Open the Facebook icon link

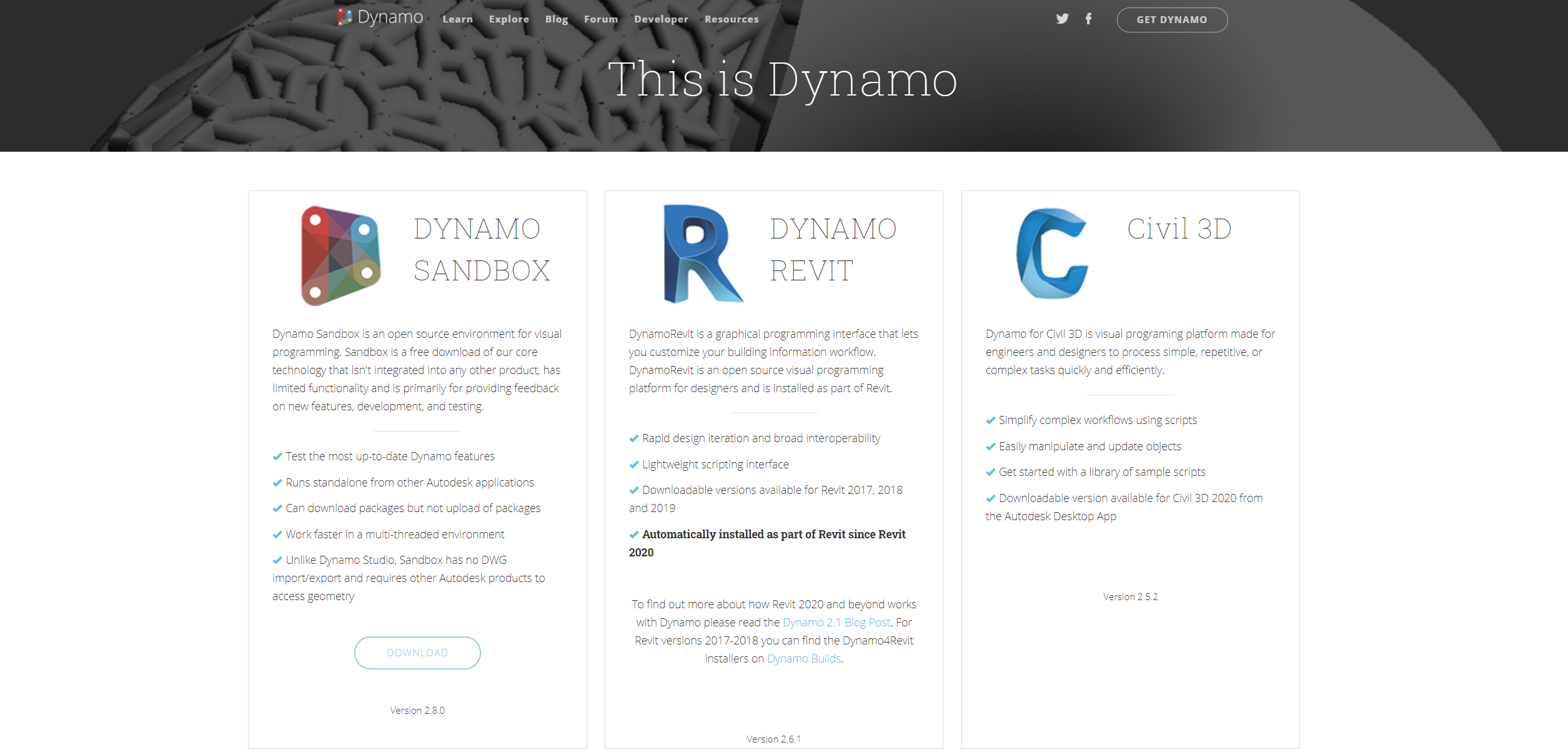click(1088, 19)
